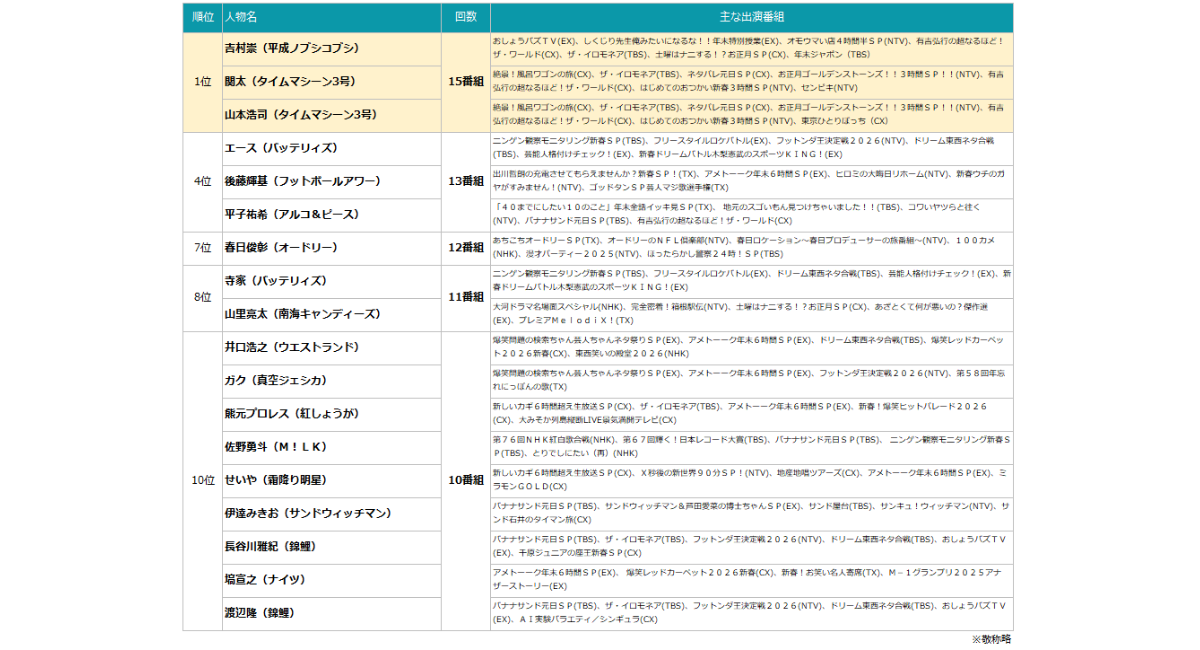The height and width of the screenshot is (650, 1200).
Task: Select the 吉村崇（平成ノブシコブシ） name cell
Action: point(291,48)
